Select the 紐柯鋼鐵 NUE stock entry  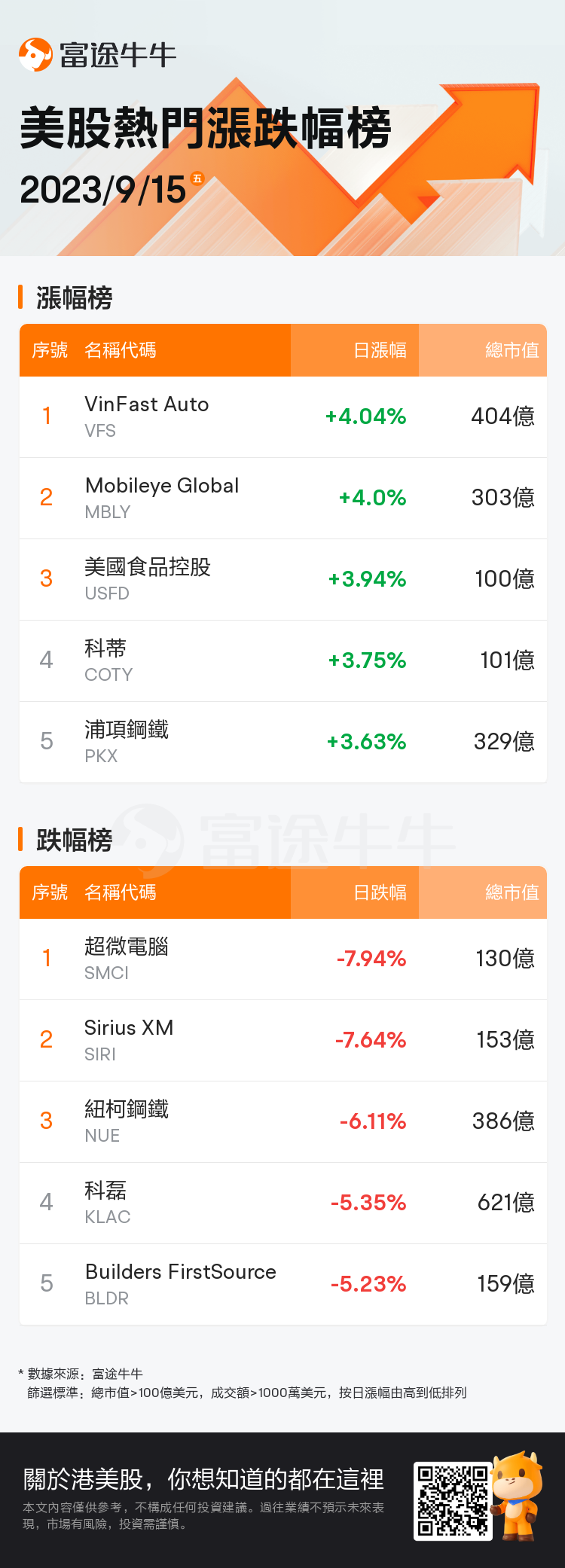(283, 1122)
